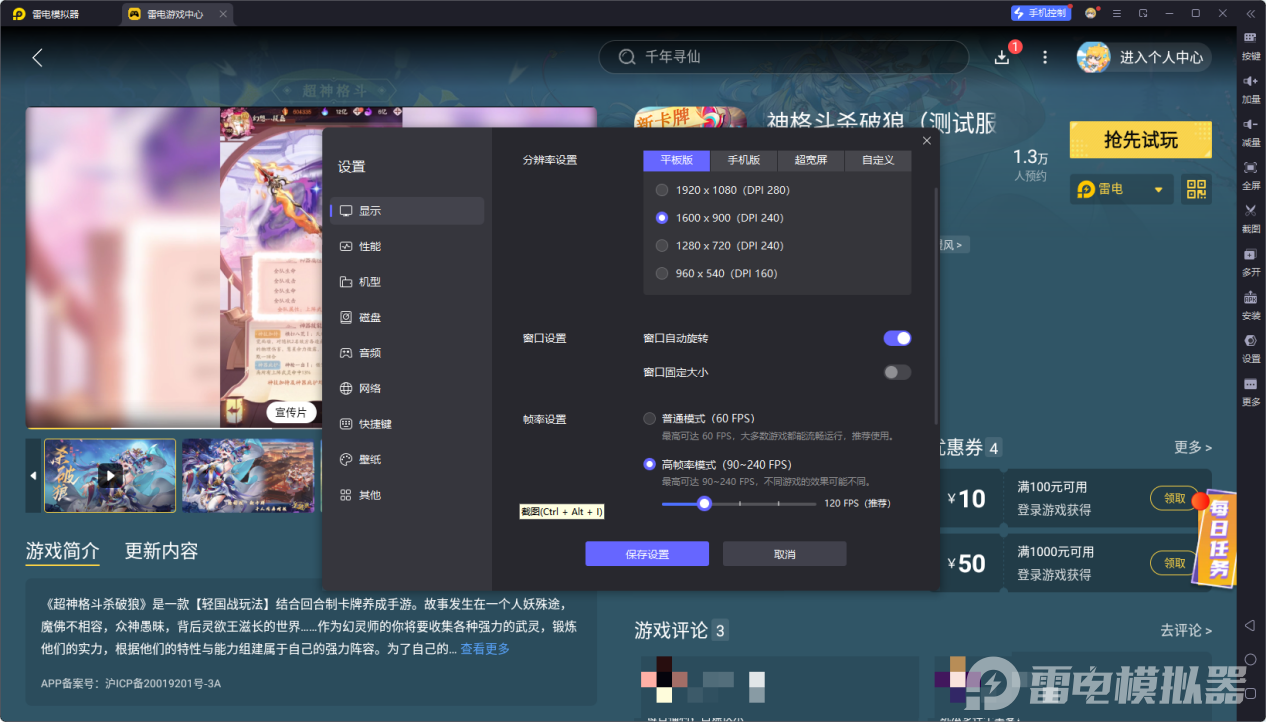Open the 更多 options menu beside download icon

click(x=1044, y=57)
